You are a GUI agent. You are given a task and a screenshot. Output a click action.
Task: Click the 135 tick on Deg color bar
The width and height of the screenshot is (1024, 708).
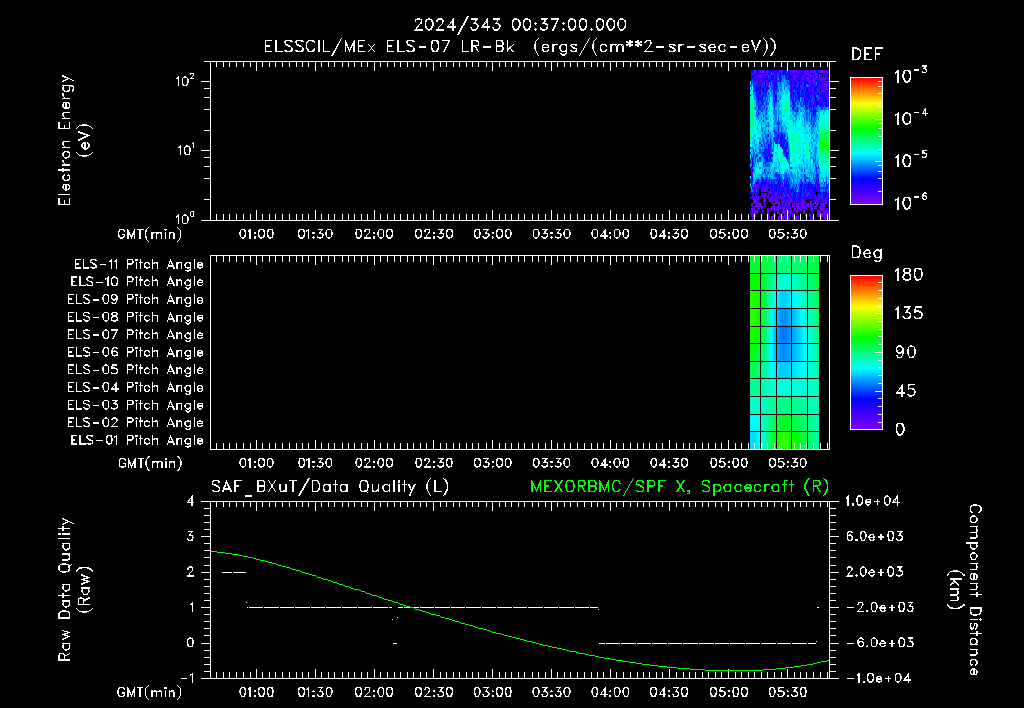point(908,314)
